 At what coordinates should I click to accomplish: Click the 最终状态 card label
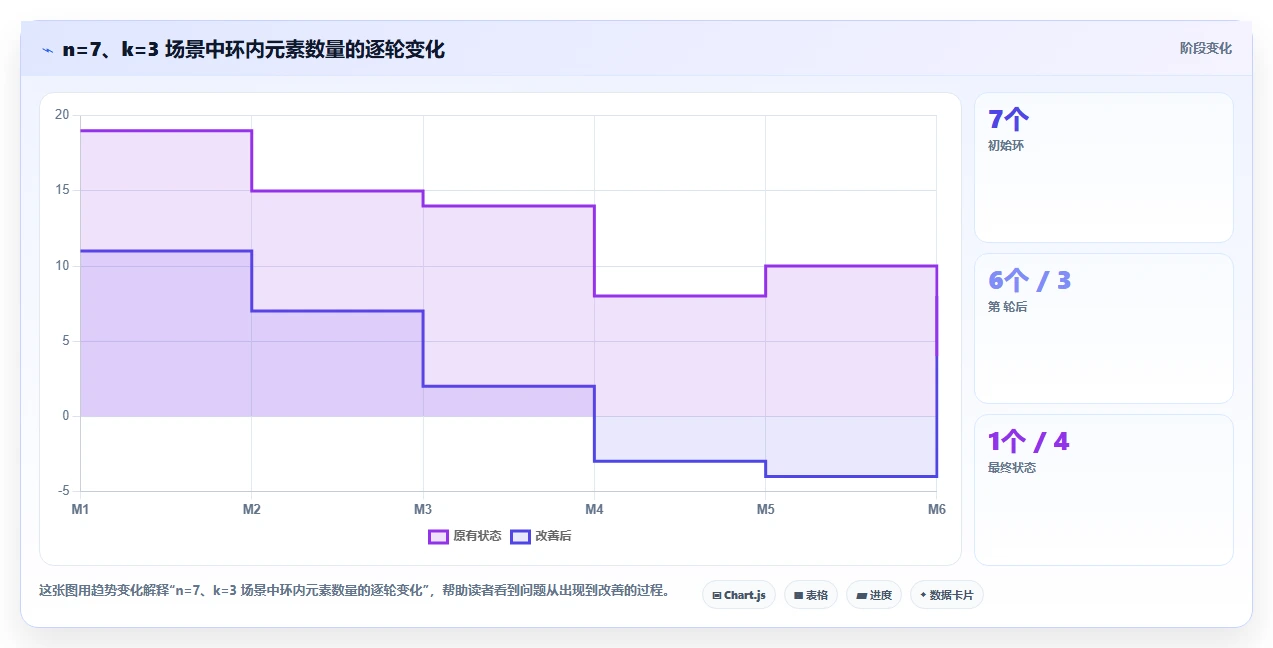(x=1012, y=468)
